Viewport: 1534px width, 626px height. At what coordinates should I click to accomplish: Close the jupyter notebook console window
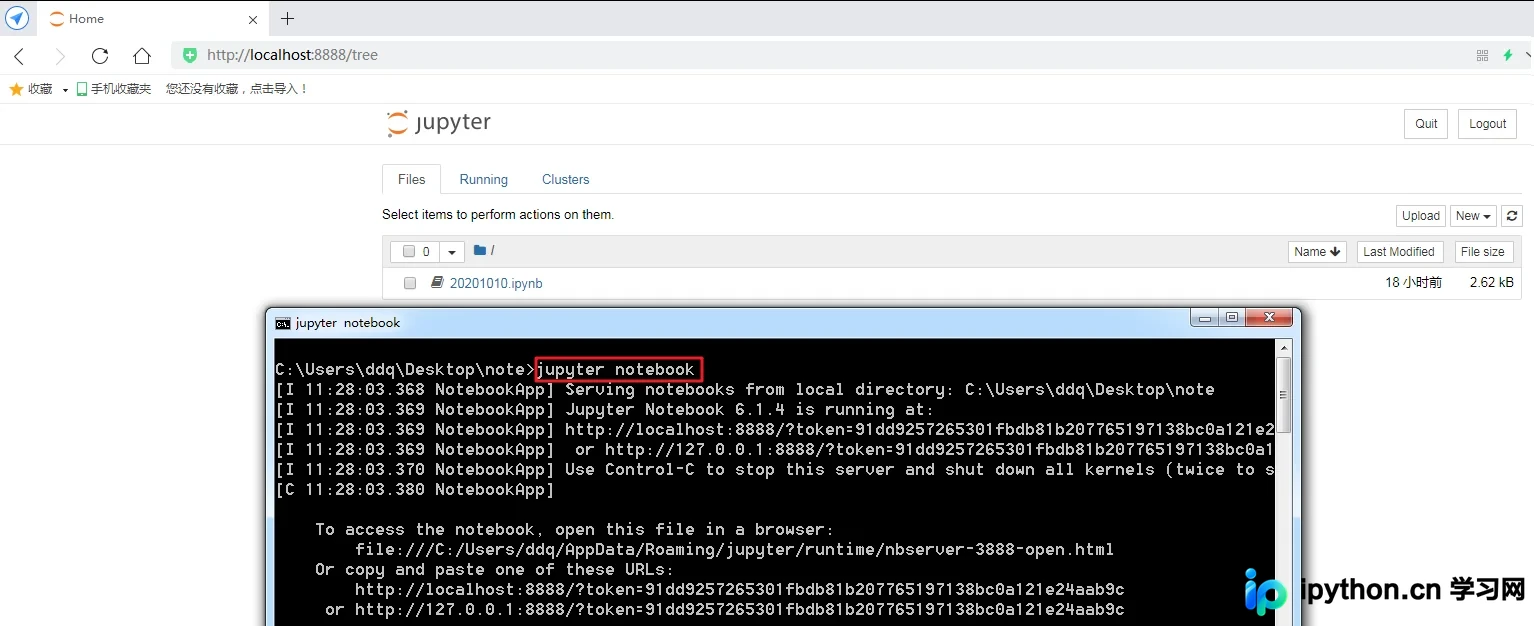[x=1269, y=318]
